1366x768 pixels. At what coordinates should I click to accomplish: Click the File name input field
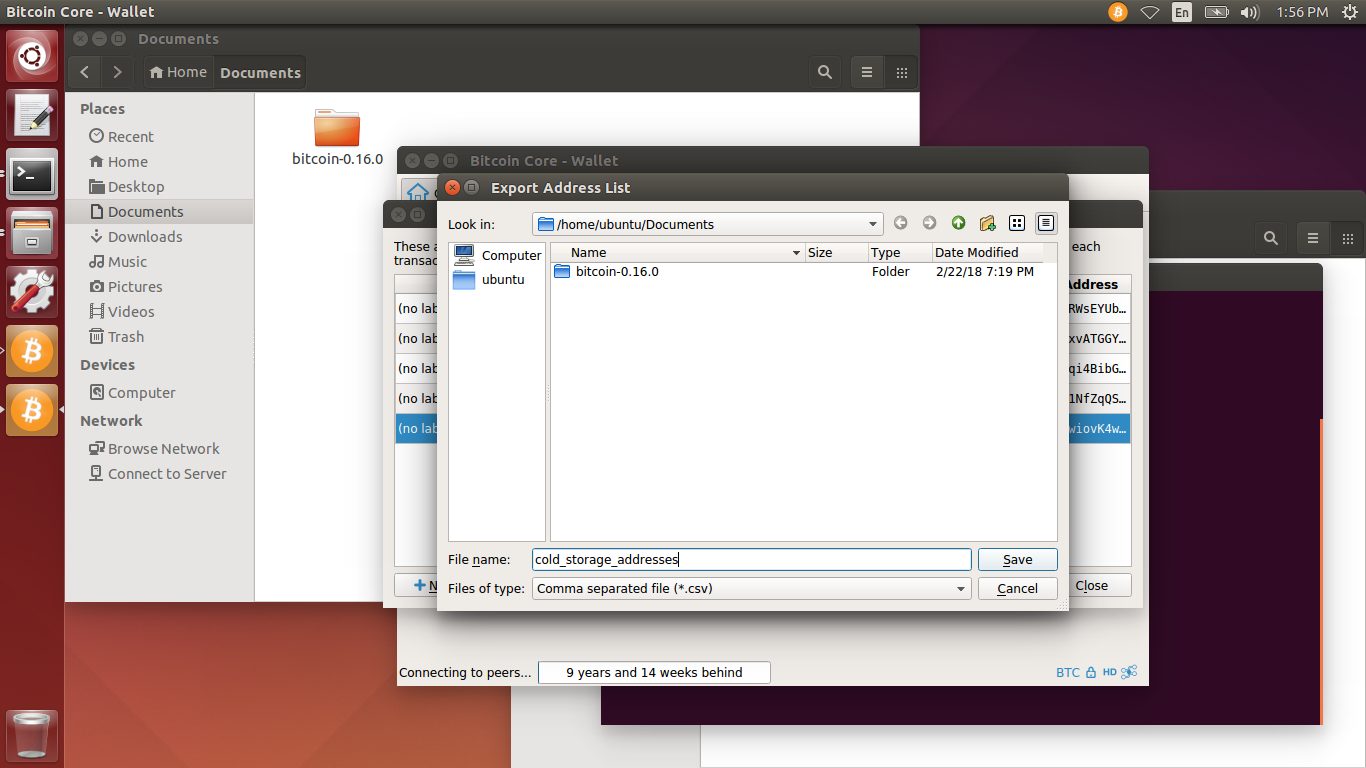(751, 560)
